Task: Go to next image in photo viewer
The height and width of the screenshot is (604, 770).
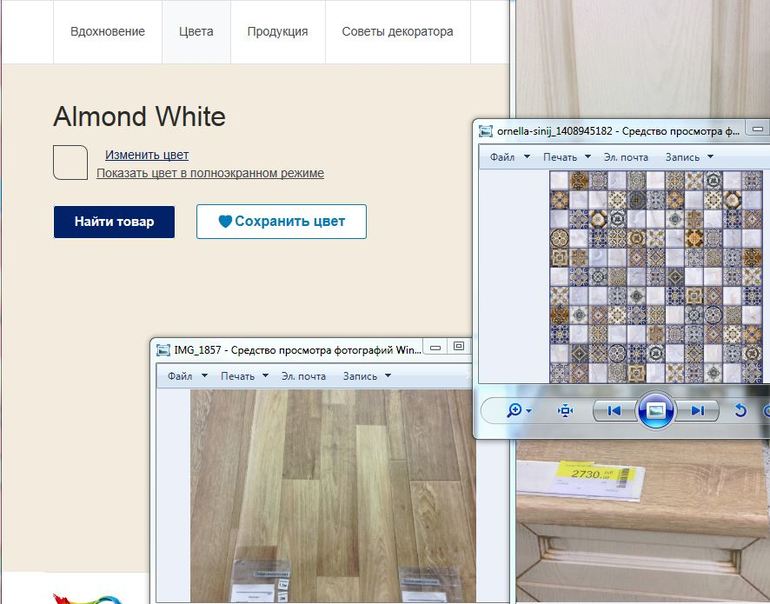Action: (697, 410)
